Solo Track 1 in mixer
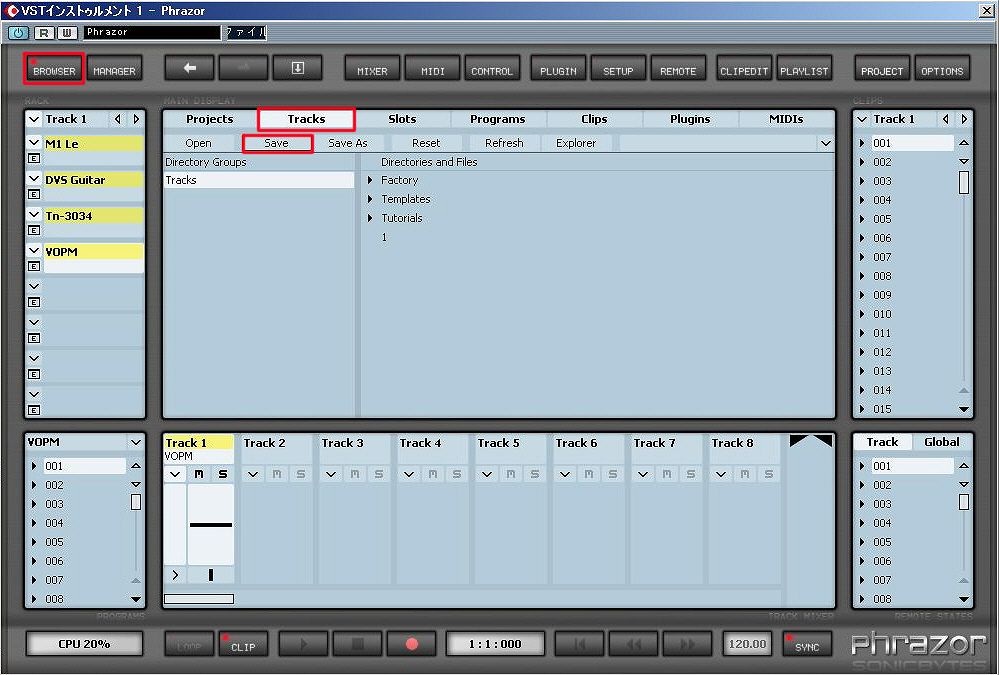This screenshot has height=675, width=999. [x=222, y=474]
